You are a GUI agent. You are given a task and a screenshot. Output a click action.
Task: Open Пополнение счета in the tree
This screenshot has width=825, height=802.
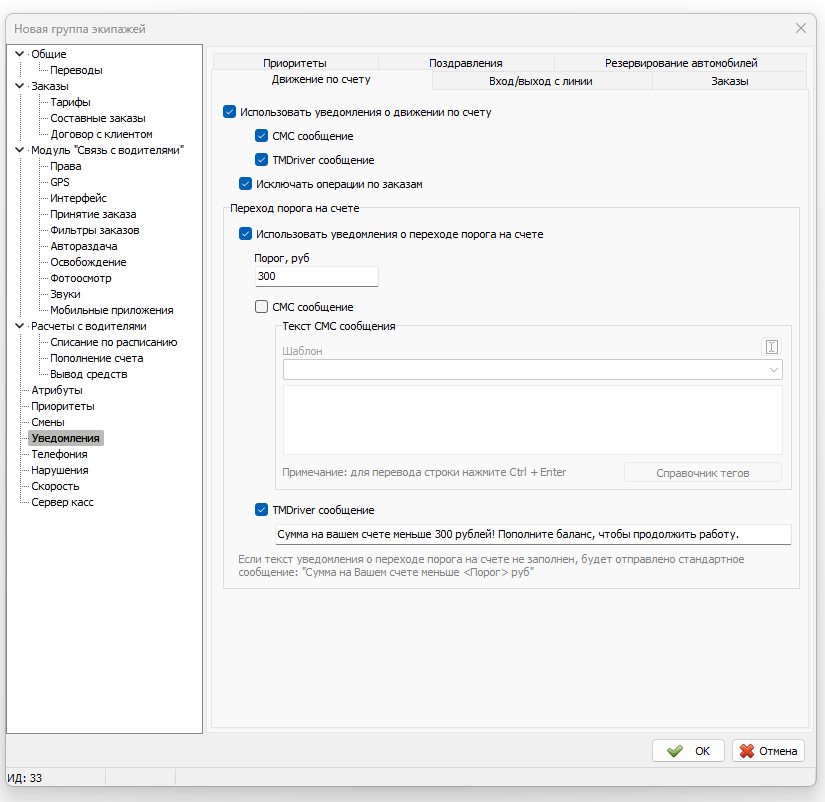pos(96,358)
